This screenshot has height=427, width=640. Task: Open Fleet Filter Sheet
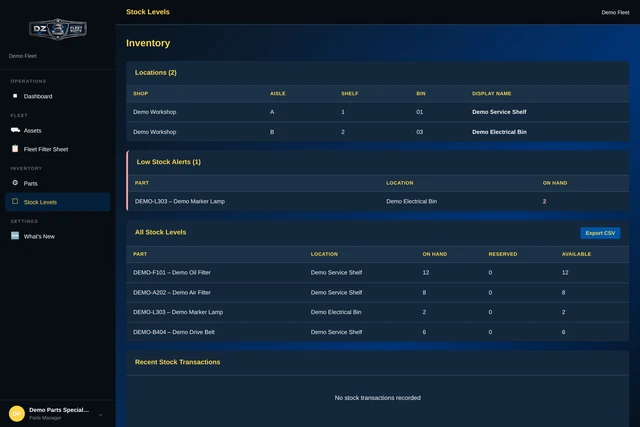[58, 149]
